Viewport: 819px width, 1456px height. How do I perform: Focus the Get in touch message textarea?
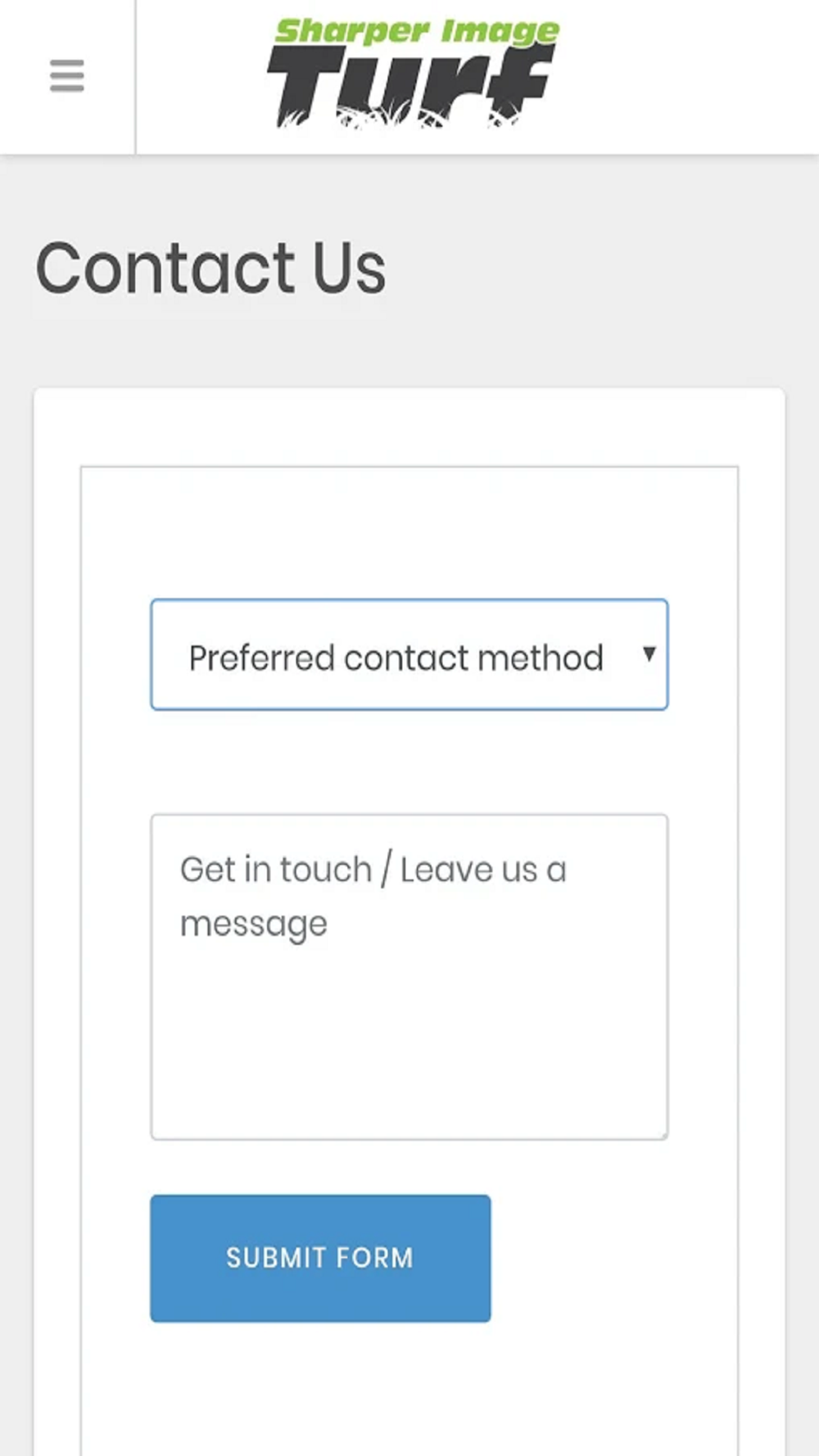pos(409,977)
